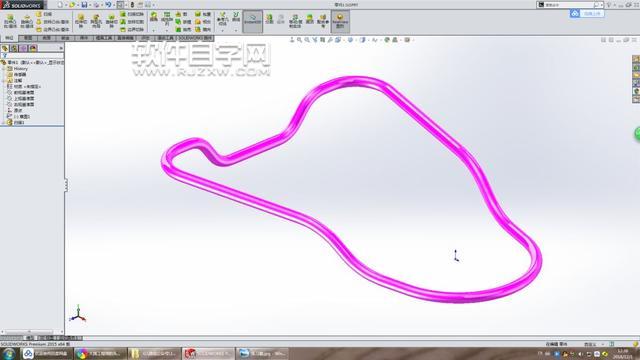Choose the Lofted Cut tool
Viewport: 640px width, 360px height.
(132, 22)
